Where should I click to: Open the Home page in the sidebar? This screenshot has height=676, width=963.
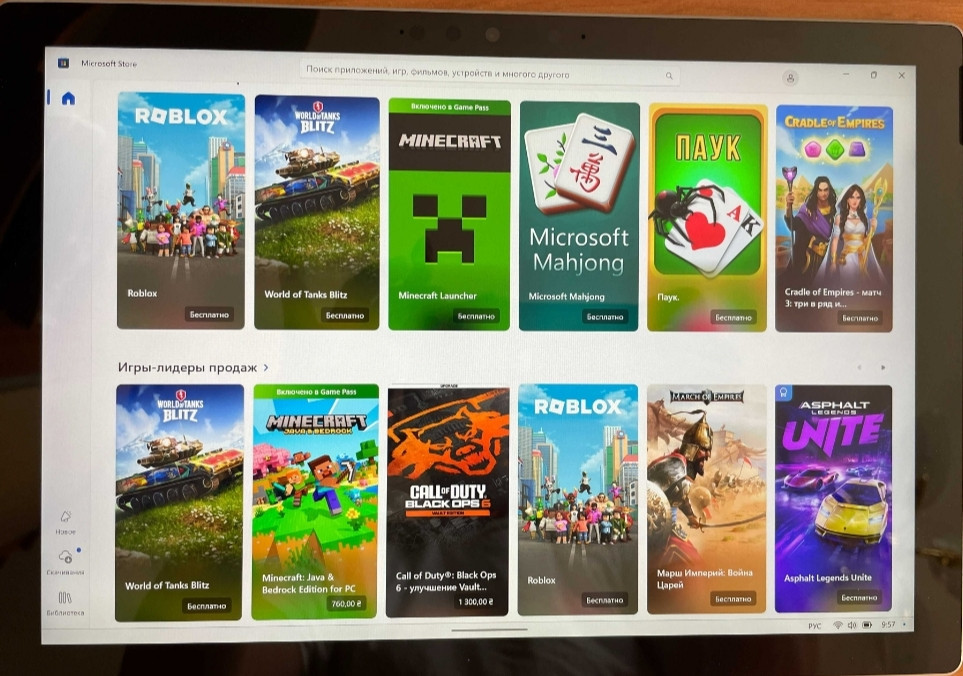[x=68, y=98]
